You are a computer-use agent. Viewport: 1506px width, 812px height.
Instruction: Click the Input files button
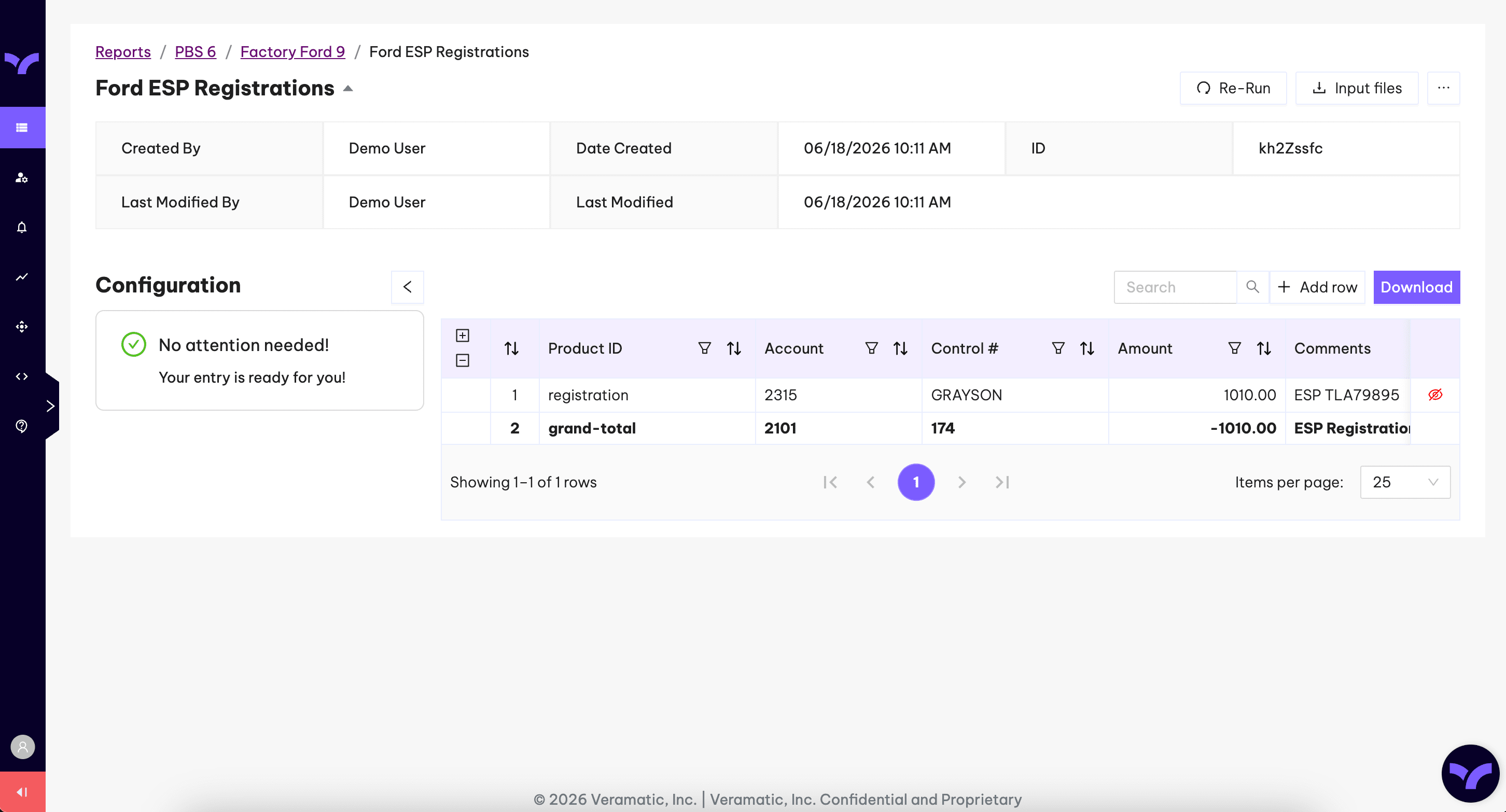(1357, 88)
